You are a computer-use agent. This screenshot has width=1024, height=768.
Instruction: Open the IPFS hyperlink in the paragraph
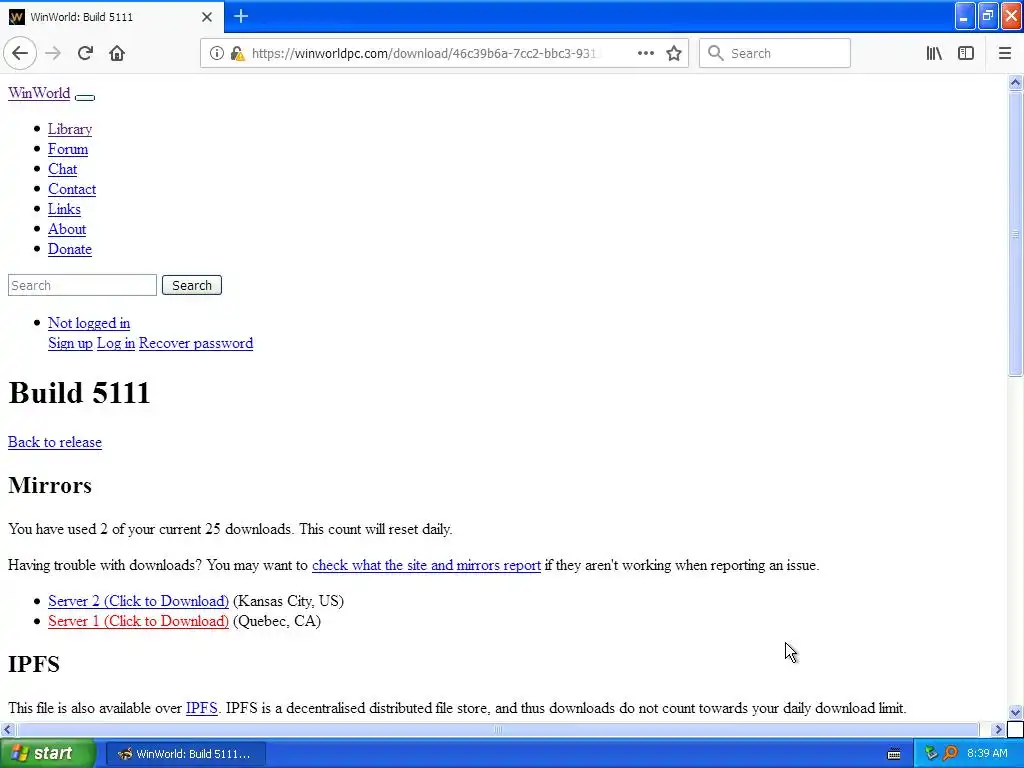tap(202, 708)
